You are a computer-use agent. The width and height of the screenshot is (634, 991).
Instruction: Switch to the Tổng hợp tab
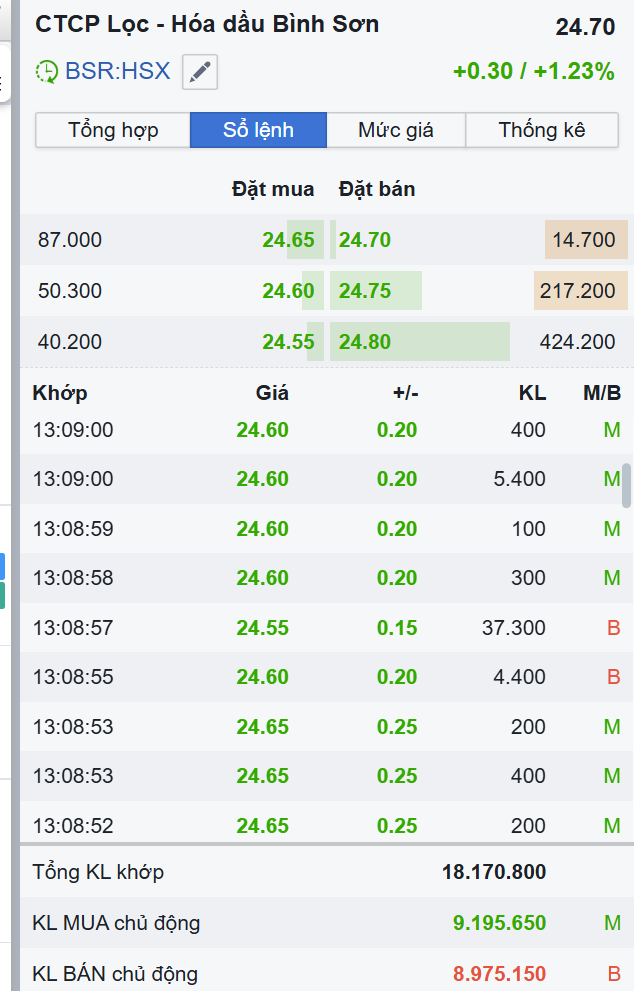pyautogui.click(x=113, y=130)
